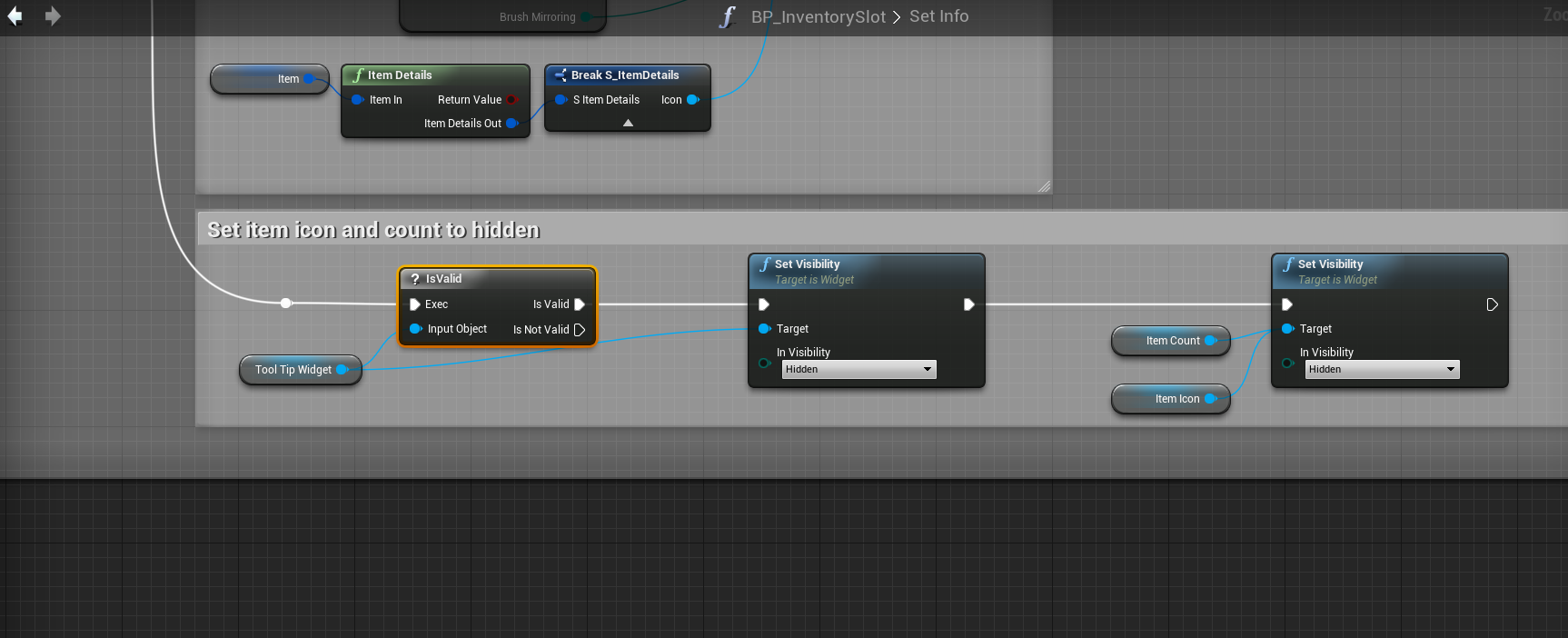The width and height of the screenshot is (1568, 638).
Task: Open the first Set Visibility Hidden dropdown
Action: (x=858, y=369)
